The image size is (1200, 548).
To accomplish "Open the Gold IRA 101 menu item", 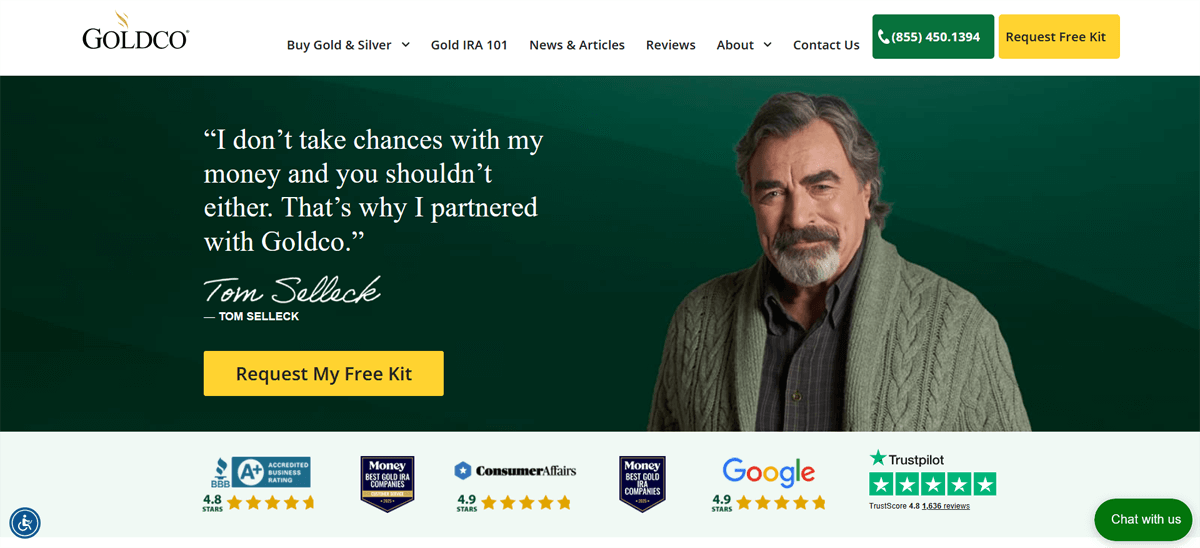I will (x=469, y=45).
